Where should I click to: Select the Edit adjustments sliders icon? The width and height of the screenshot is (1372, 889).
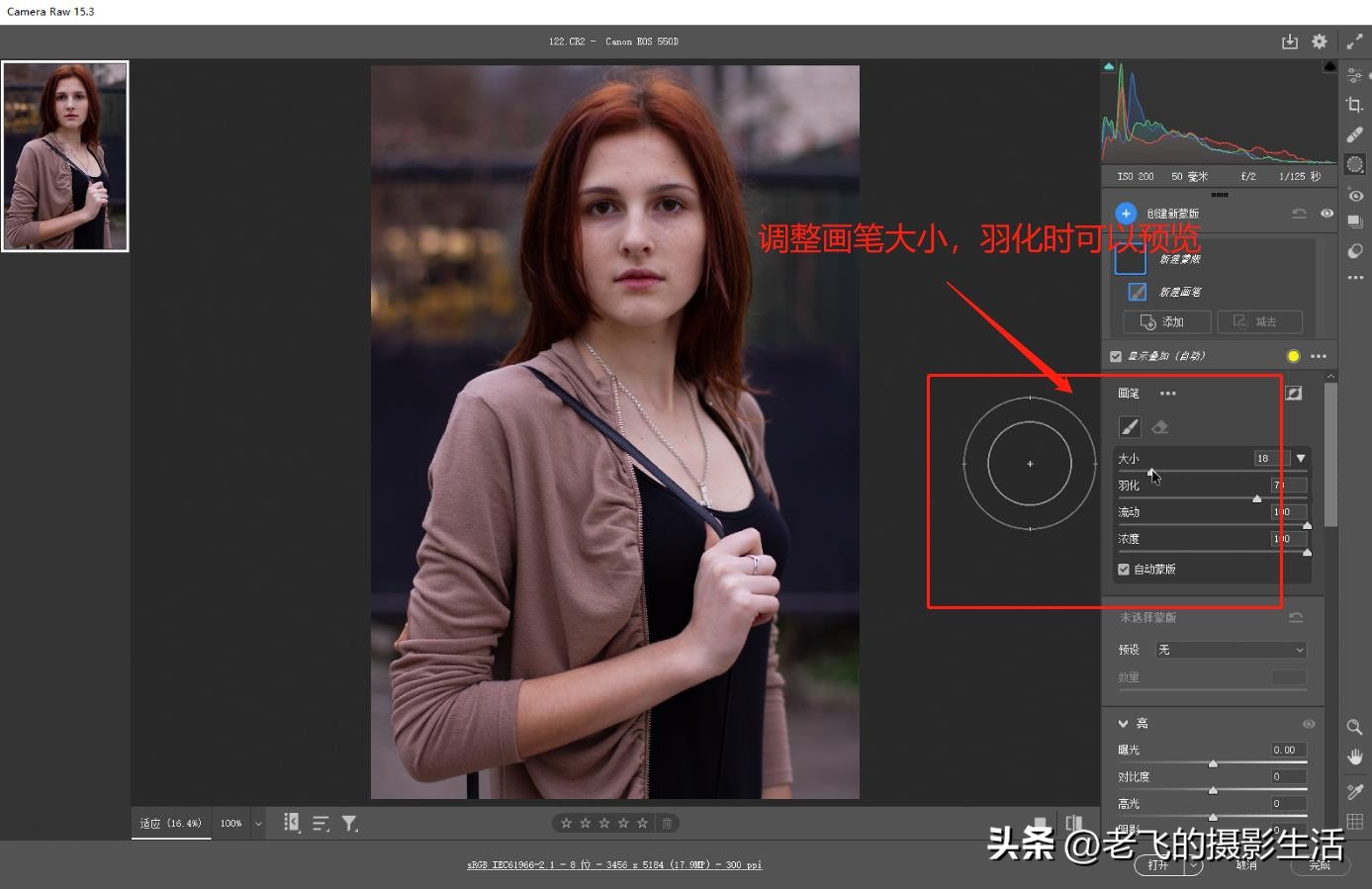[1355, 76]
